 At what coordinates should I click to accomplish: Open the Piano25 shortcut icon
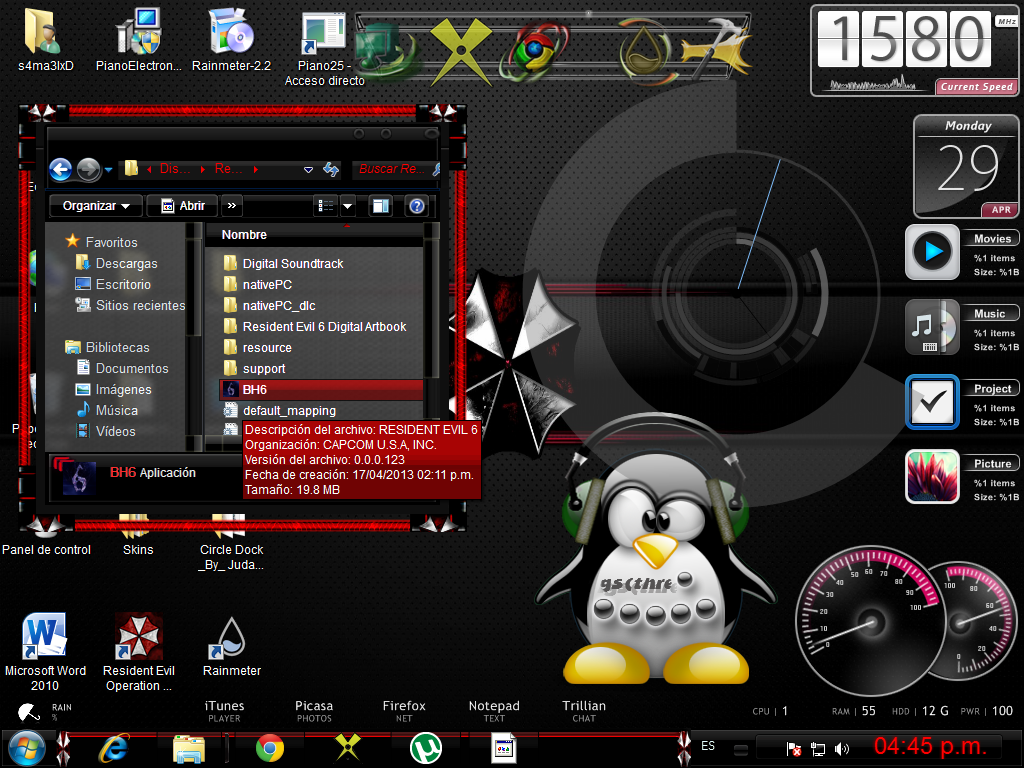[323, 34]
